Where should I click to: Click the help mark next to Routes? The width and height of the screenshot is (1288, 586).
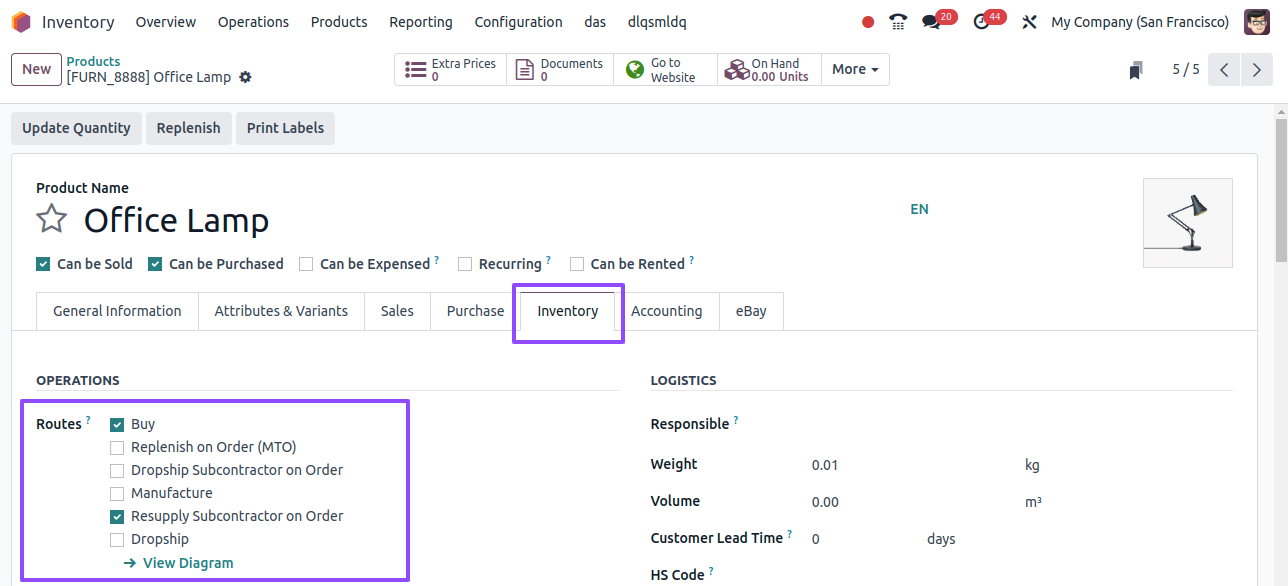[88, 420]
